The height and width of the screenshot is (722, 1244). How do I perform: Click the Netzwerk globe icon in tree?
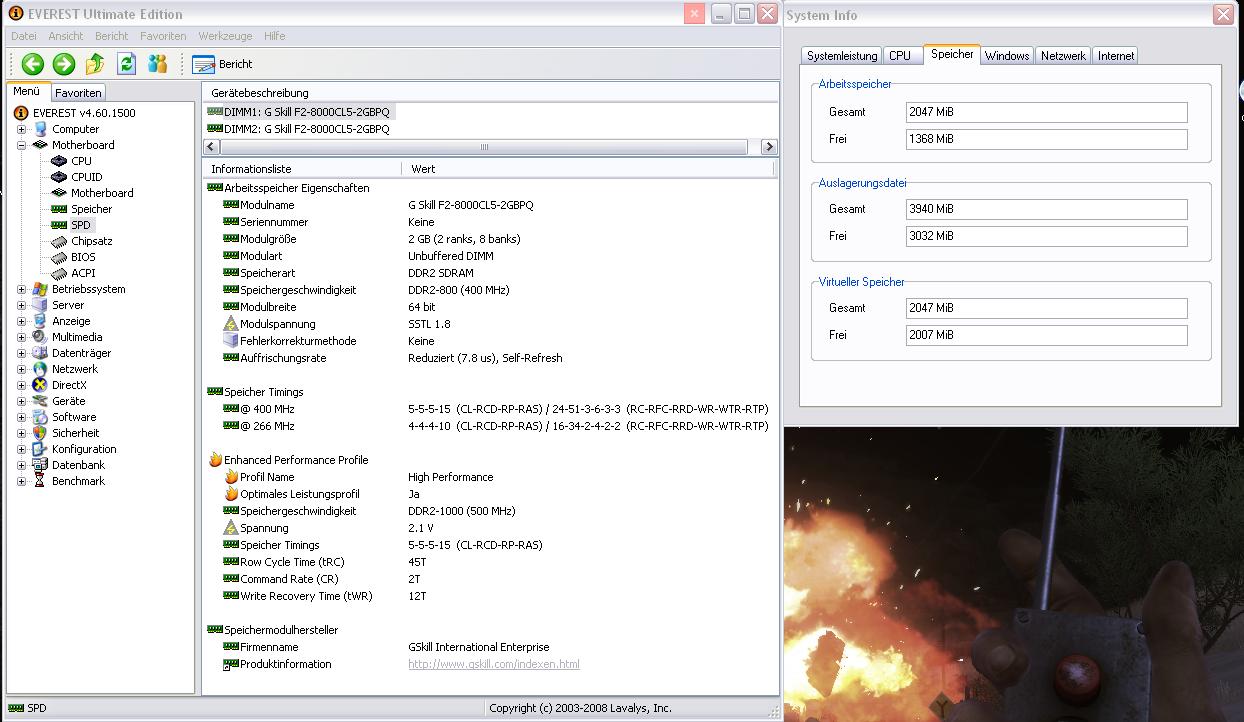(40, 369)
